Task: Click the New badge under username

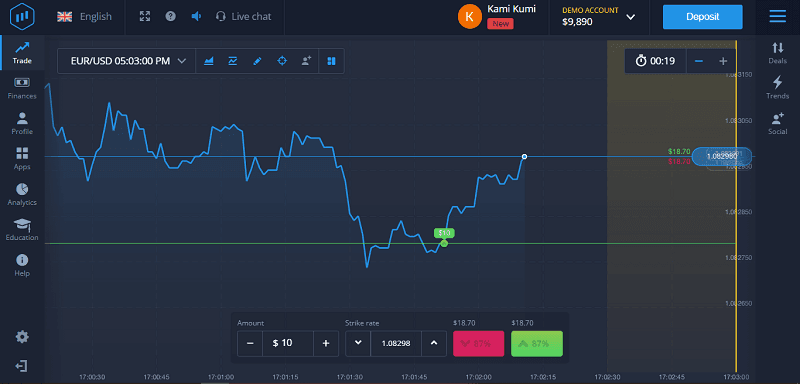Action: [x=501, y=23]
